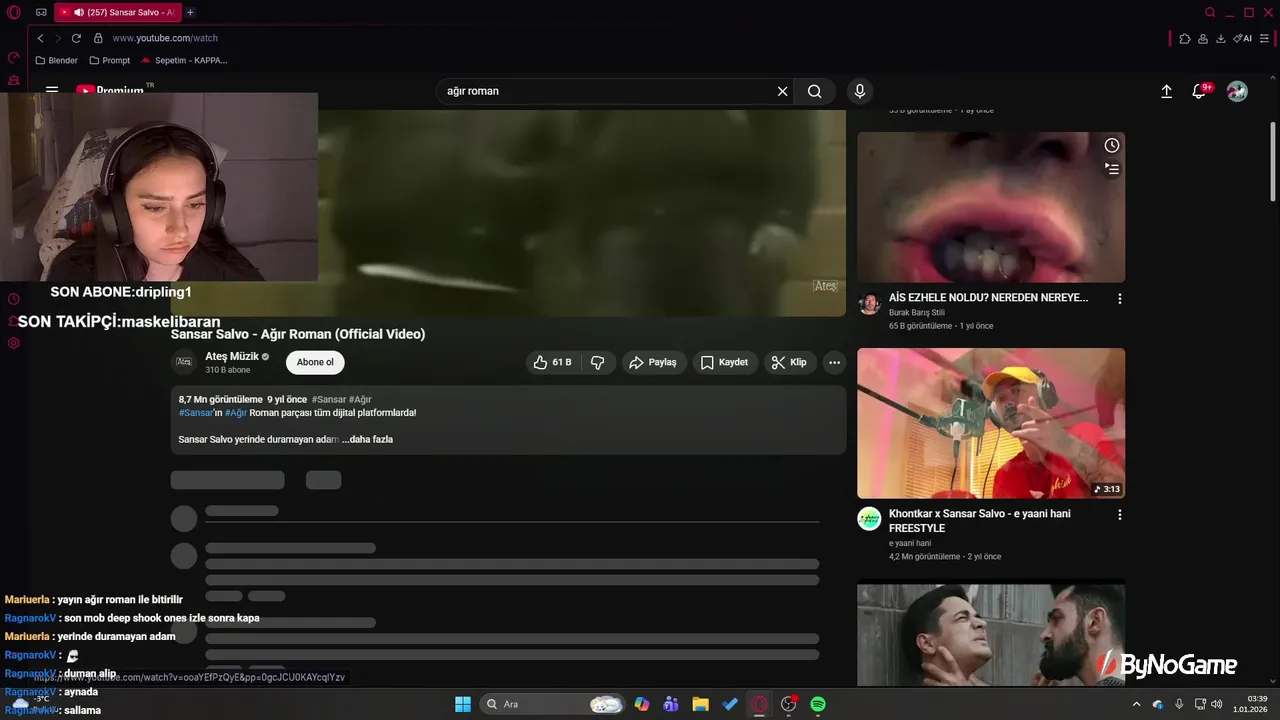Open the Burak Barış Stili channel avatar
The image size is (1280, 720).
(869, 304)
